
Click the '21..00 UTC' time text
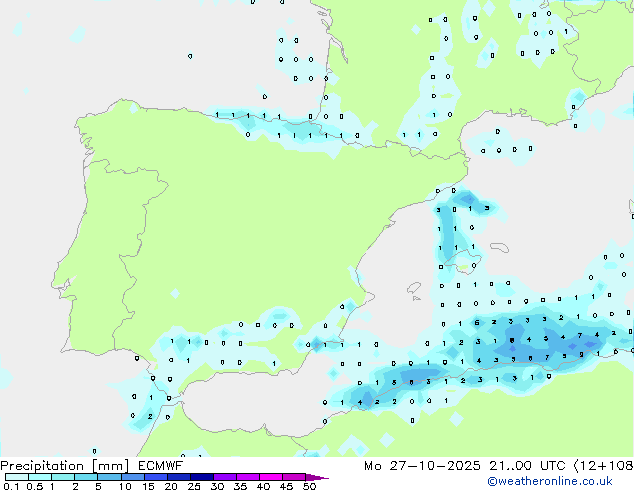527,466
